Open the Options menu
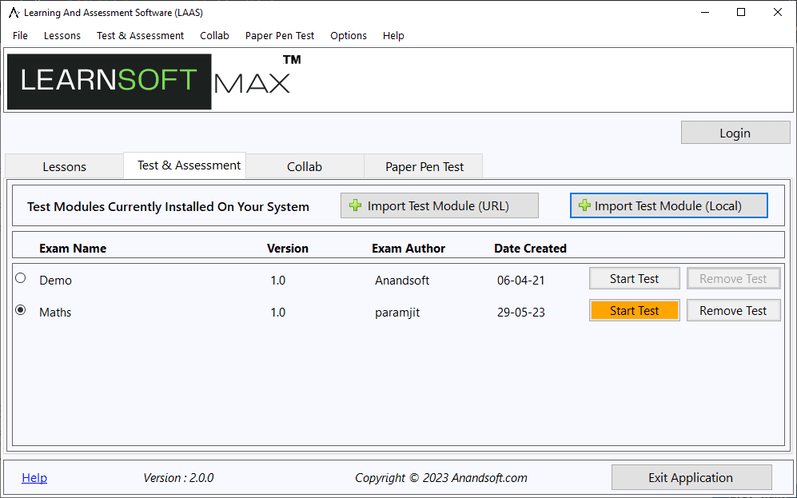Image resolution: width=797 pixels, height=498 pixels. [348, 35]
